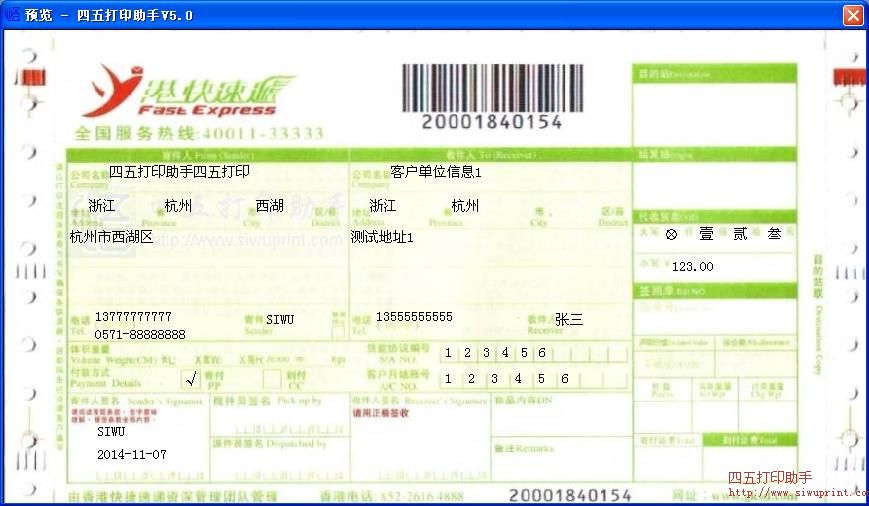Select the sender company name 四五打印助手四五打印
Image resolution: width=869 pixels, height=506 pixels.
179,171
